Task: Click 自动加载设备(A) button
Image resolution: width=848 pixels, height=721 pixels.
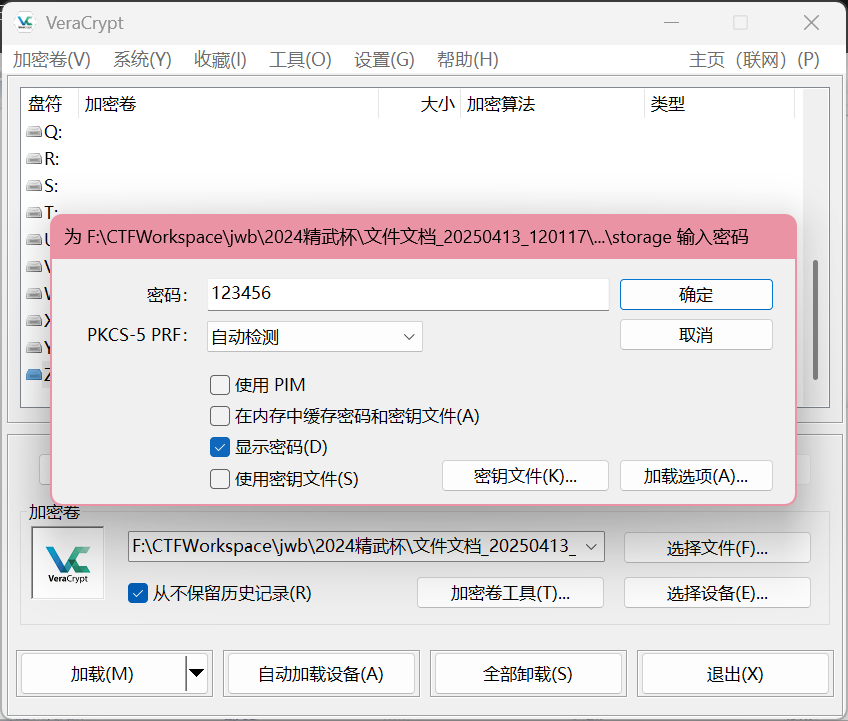Action: pyautogui.click(x=321, y=673)
